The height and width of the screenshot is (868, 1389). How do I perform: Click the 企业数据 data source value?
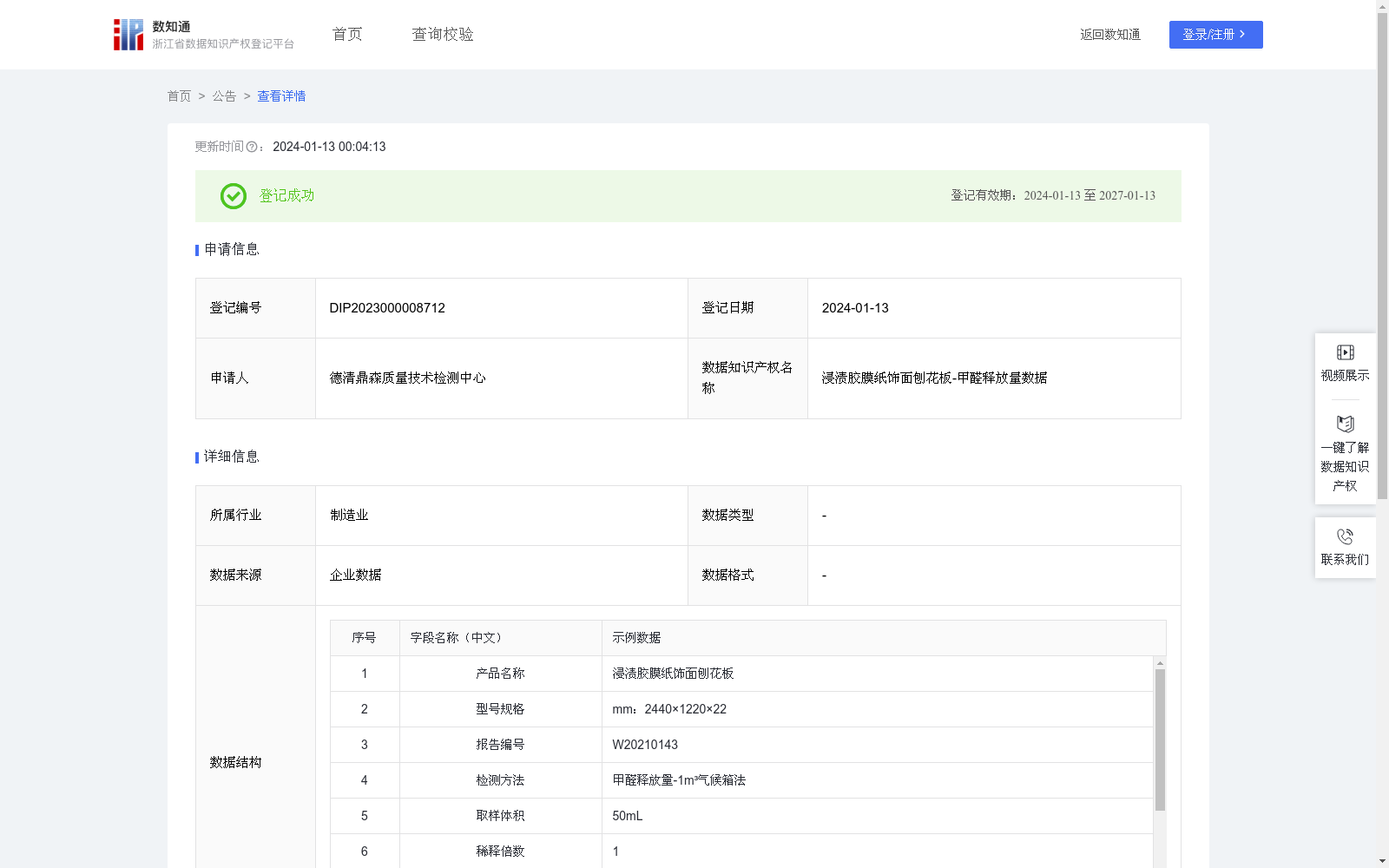355,575
